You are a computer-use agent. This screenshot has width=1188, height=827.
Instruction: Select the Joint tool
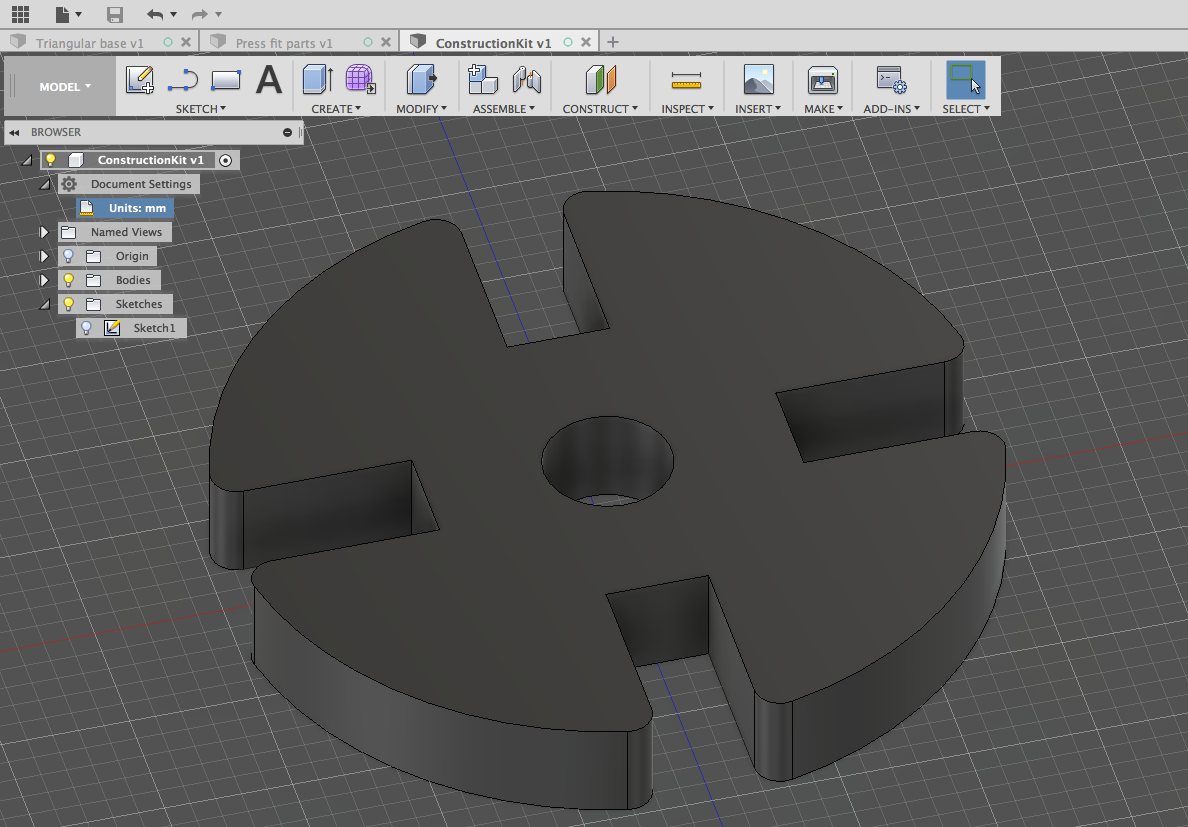coord(526,79)
